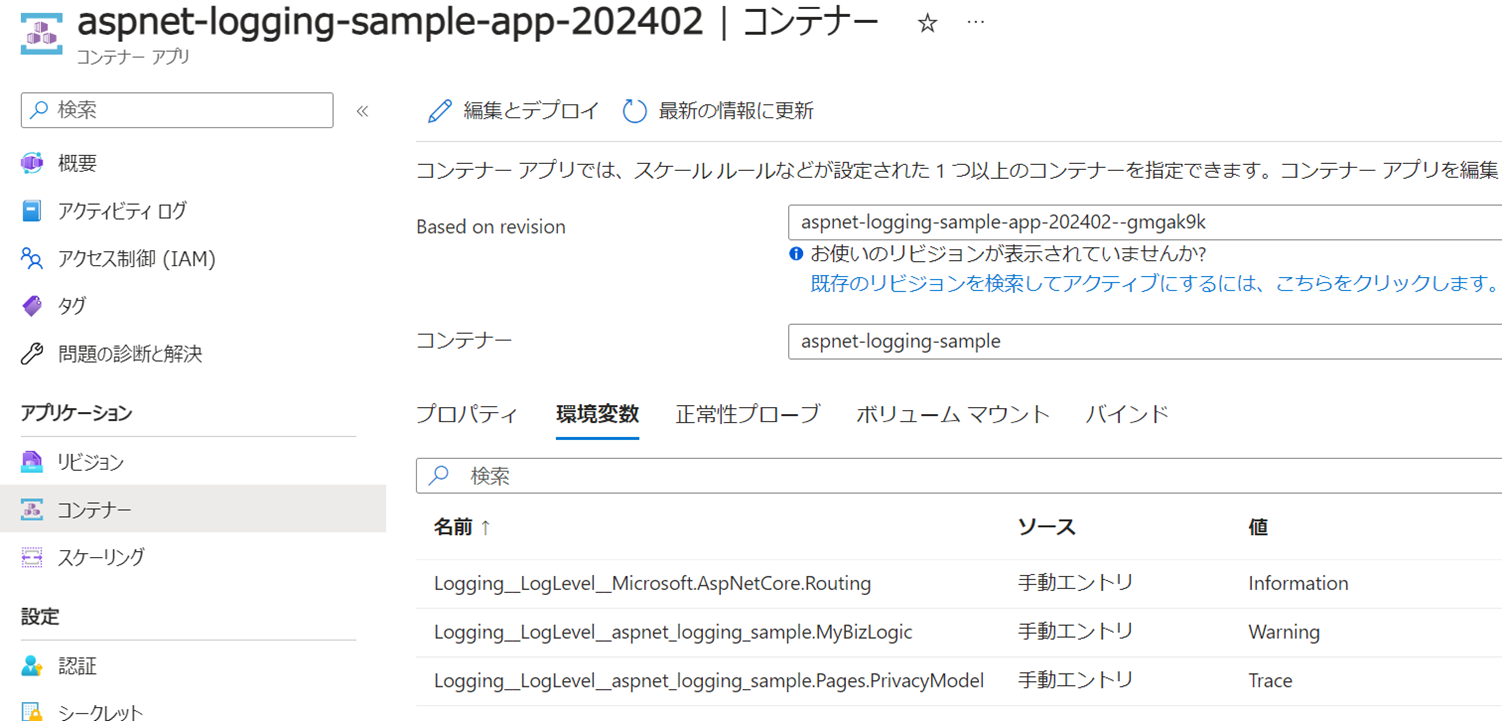Viewport: 1502px width, 721px height.
Task: Click the シークレット lock icon
Action: pos(32,711)
